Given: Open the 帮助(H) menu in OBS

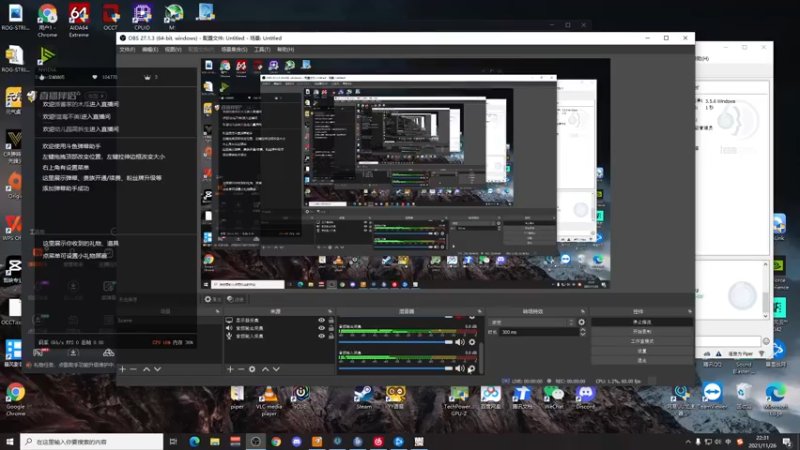Looking at the screenshot, I should pyautogui.click(x=286, y=49).
